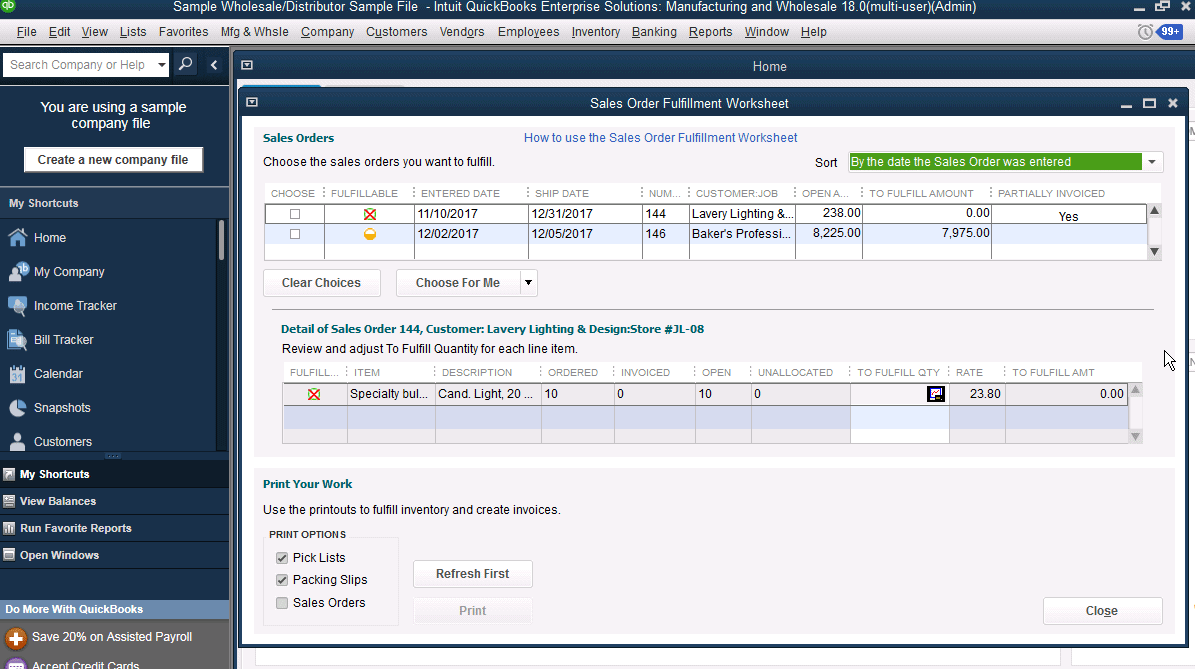Open the Vendors menu
Image resolution: width=1195 pixels, height=669 pixels.
click(462, 32)
